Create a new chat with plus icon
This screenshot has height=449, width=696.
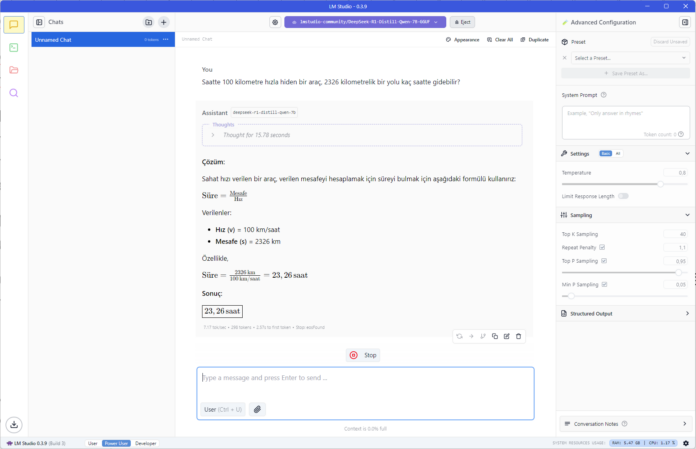[x=164, y=22]
